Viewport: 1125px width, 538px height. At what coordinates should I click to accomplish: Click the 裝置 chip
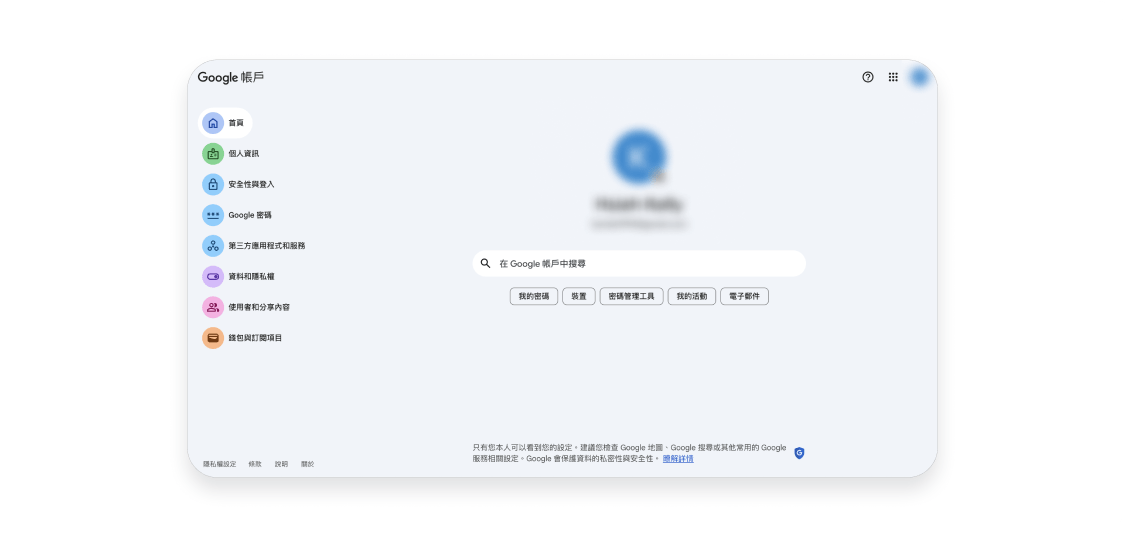[579, 296]
